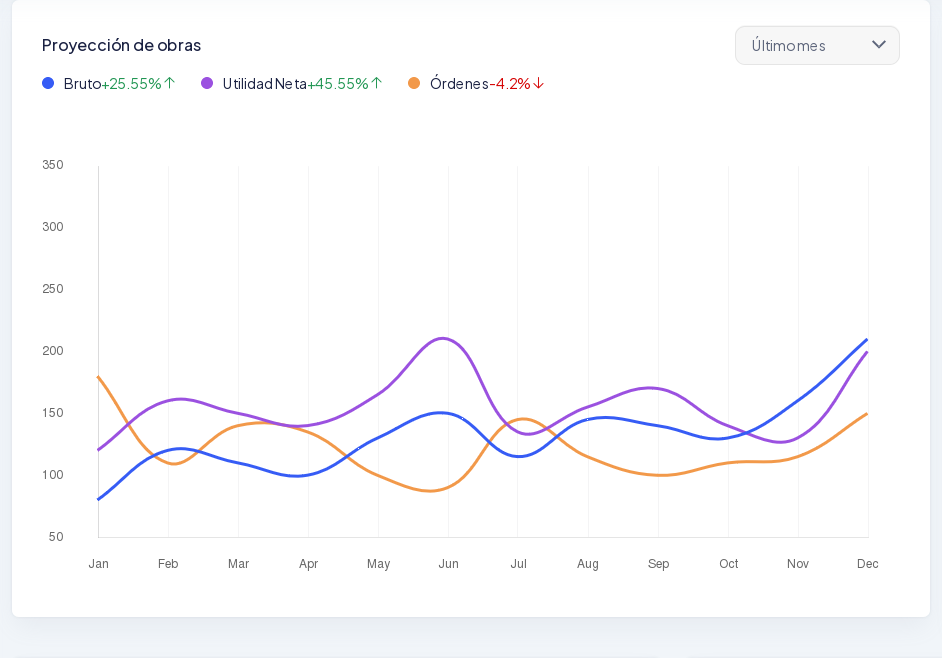Image resolution: width=942 pixels, height=658 pixels.
Task: Click the red down arrow beside -4.2%
Action: pos(539,83)
